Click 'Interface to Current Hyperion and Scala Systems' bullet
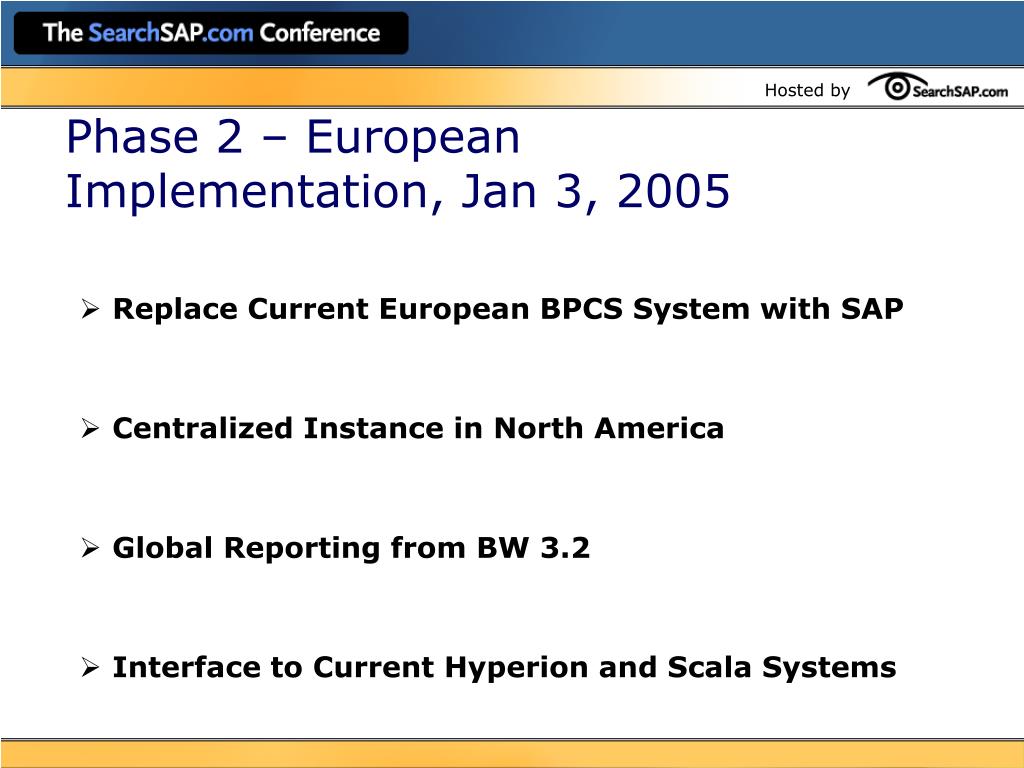 coord(488,667)
